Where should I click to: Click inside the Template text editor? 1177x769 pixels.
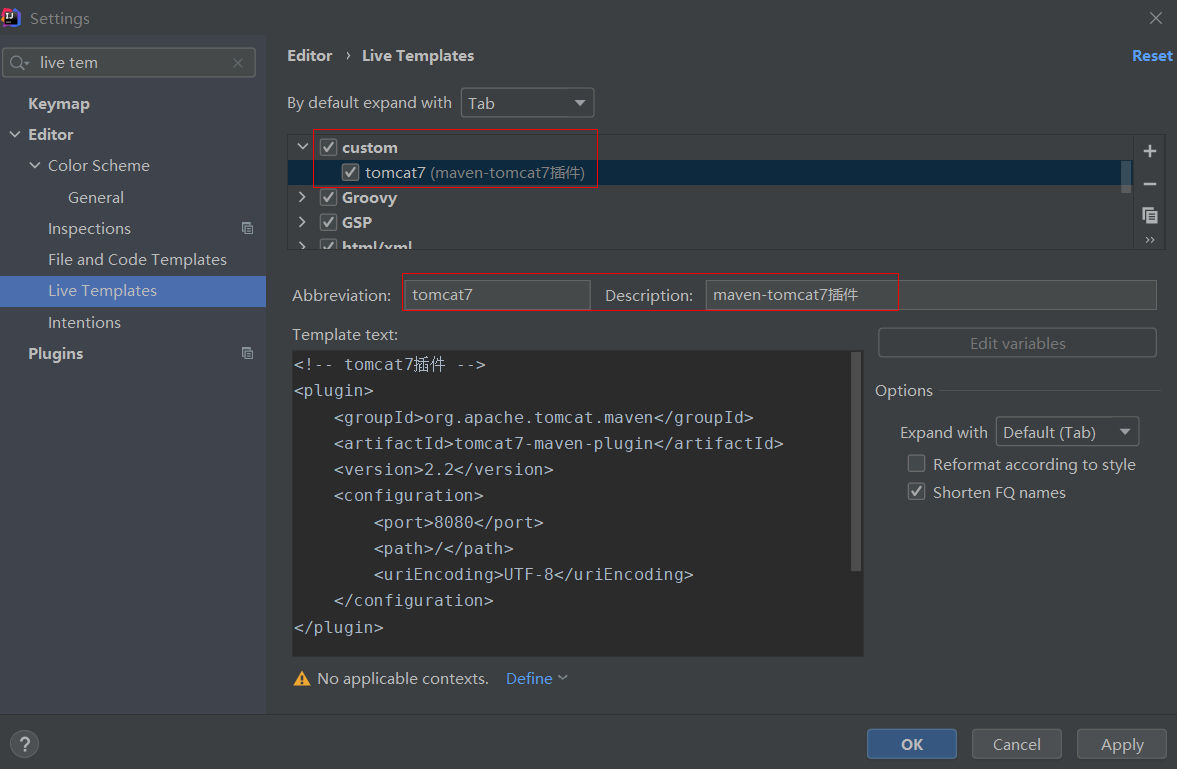coord(577,503)
